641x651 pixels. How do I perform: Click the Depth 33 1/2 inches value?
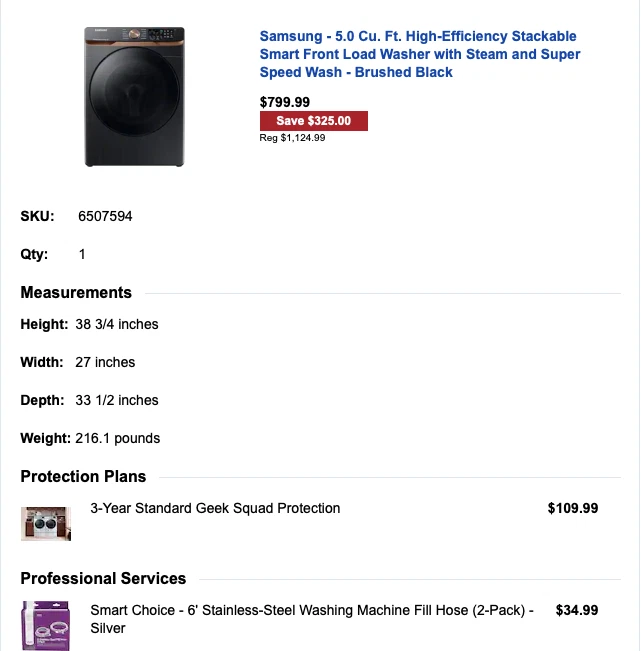pos(117,400)
